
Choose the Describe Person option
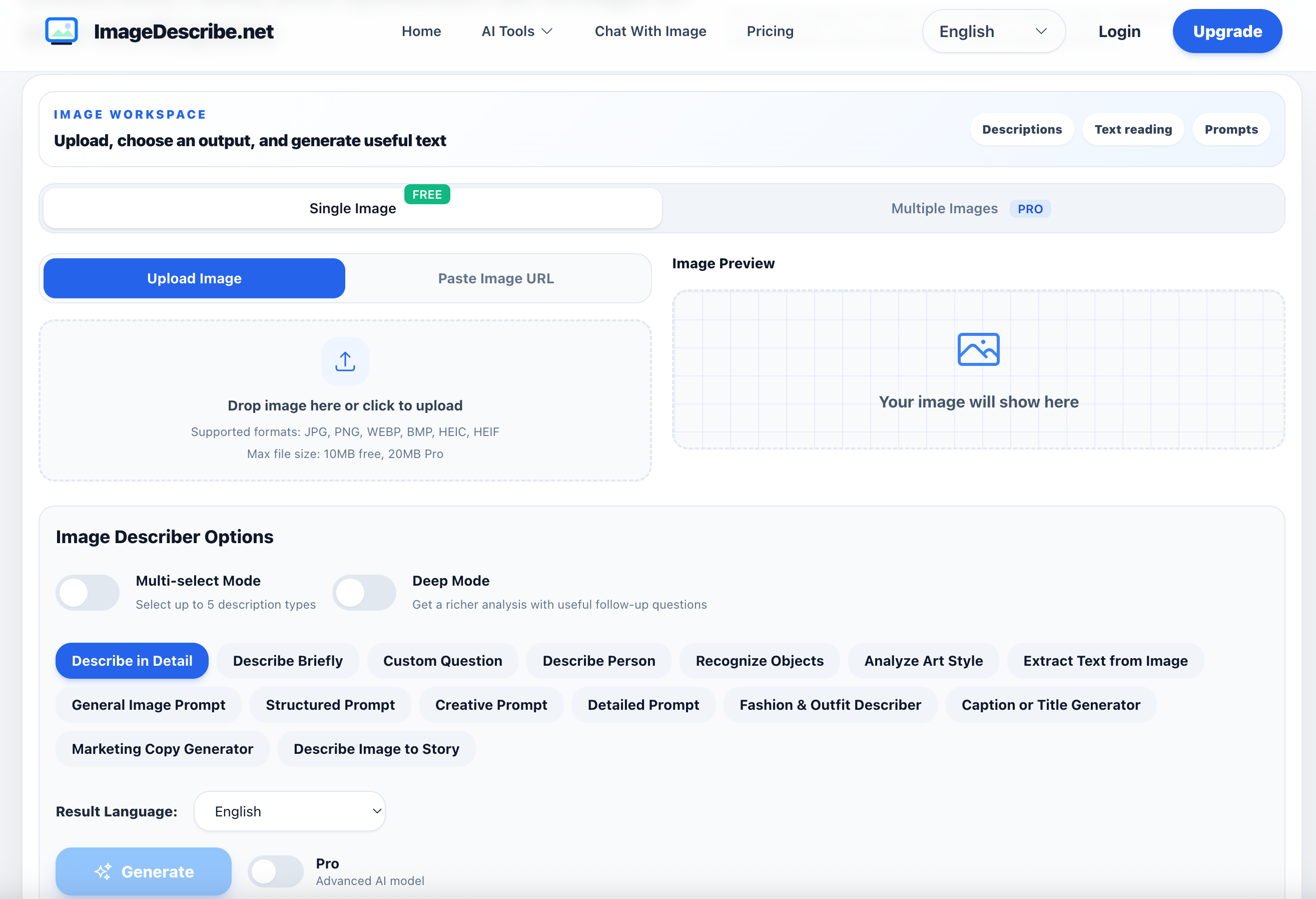tap(598, 661)
